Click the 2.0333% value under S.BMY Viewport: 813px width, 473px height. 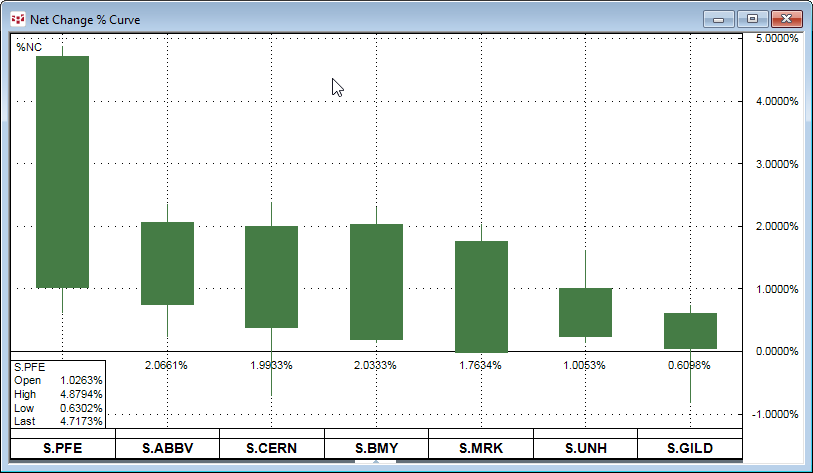tap(376, 365)
